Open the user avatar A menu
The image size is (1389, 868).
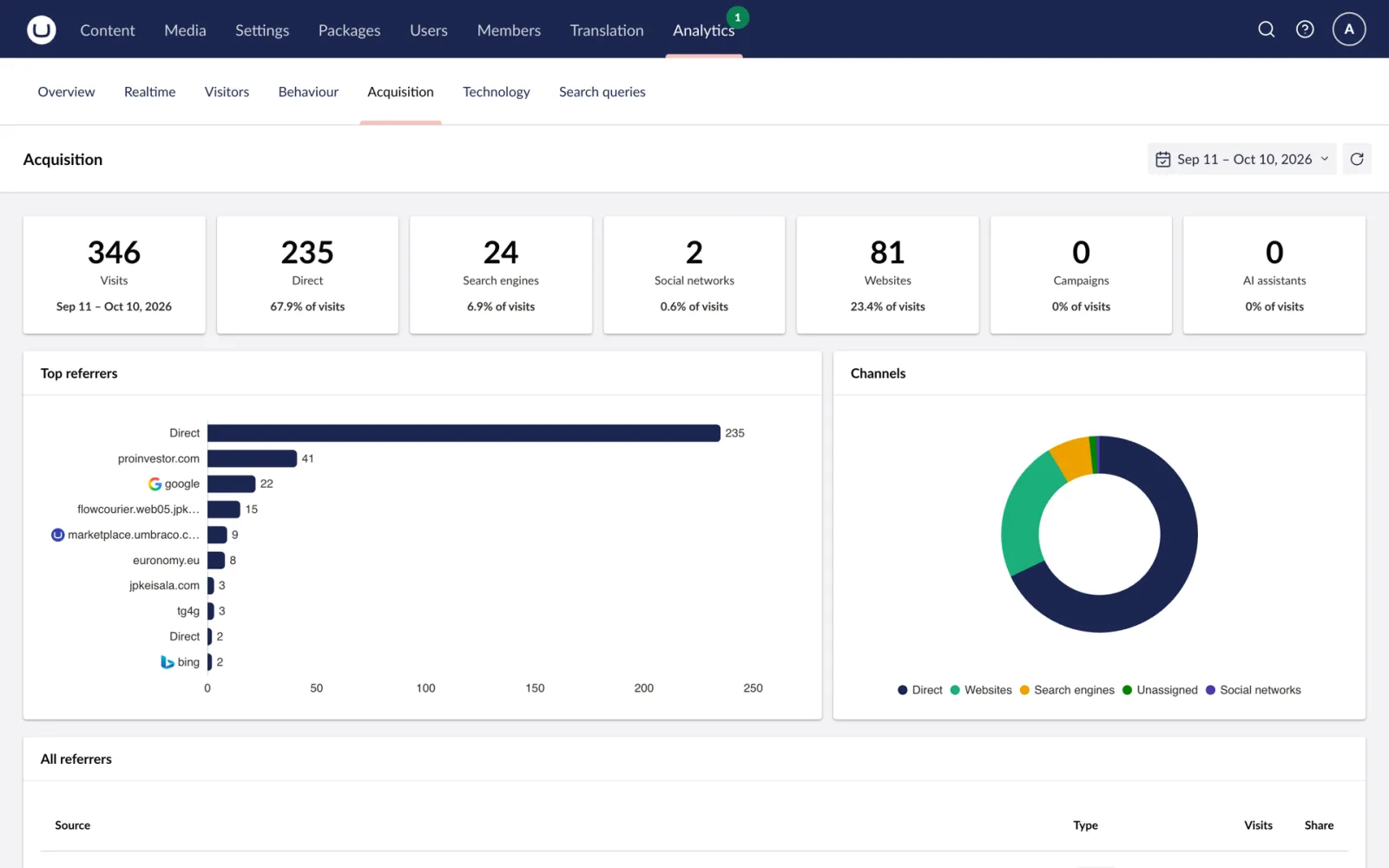(1349, 30)
